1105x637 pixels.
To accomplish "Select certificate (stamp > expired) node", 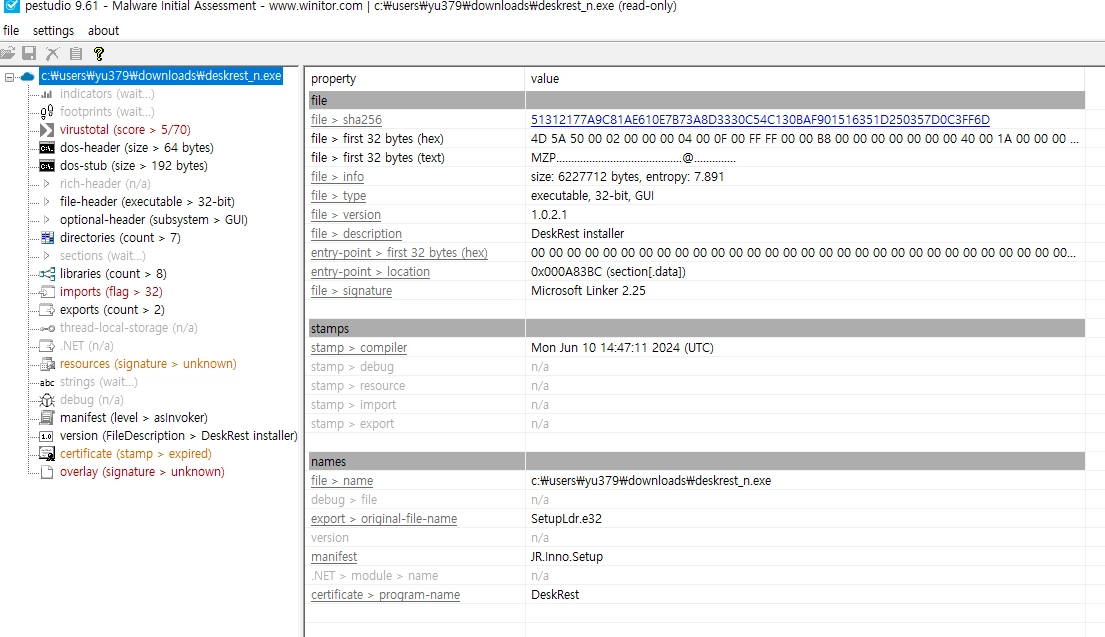I will click(136, 454).
